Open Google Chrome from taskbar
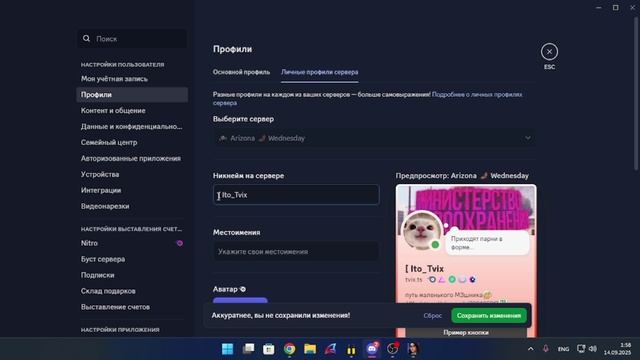Viewport: 640px width, 360px height. (289, 349)
